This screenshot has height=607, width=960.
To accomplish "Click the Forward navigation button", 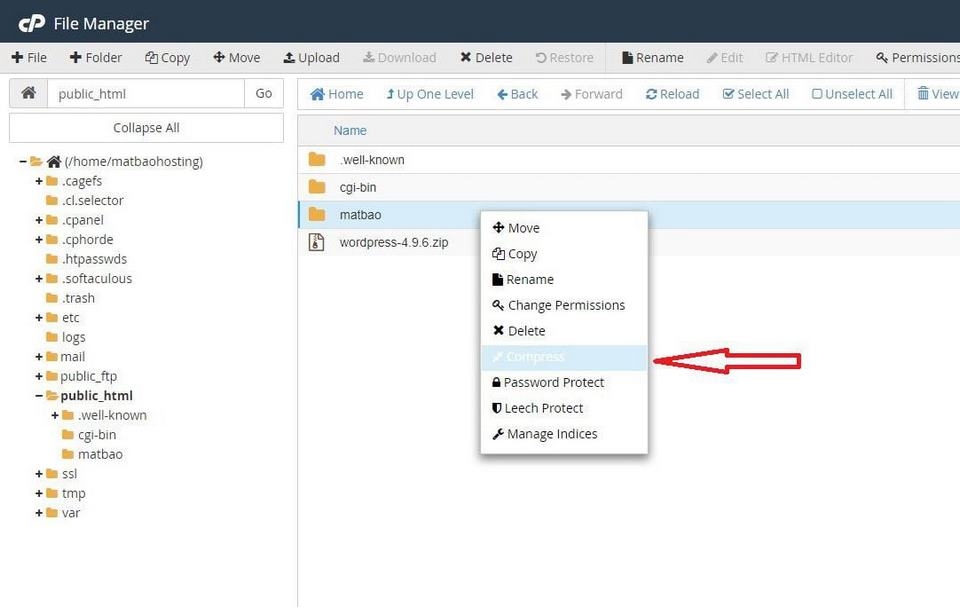I will coord(591,94).
